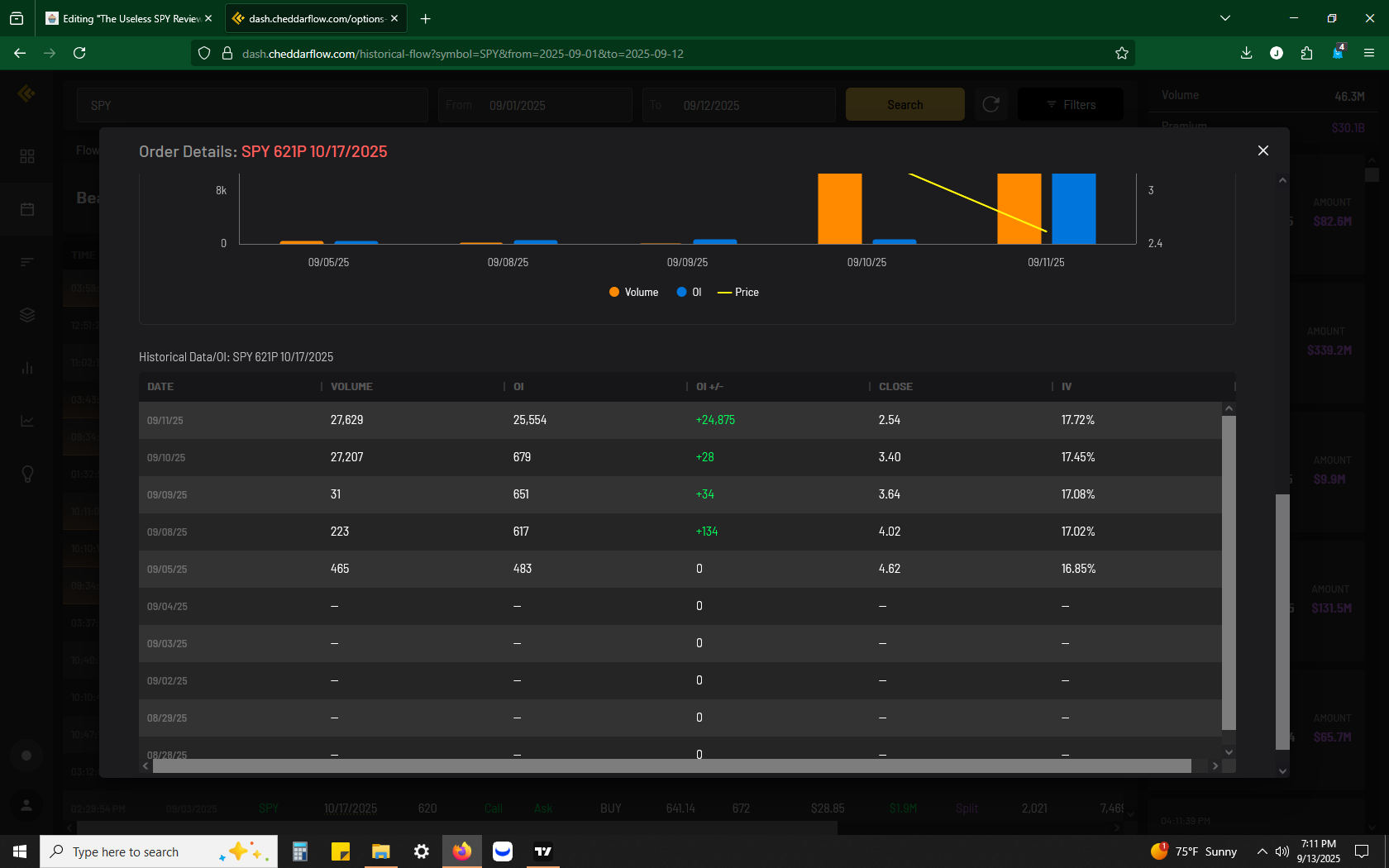Click the 09/11/25 blue OI bar
The width and height of the screenshot is (1389, 868).
click(x=1073, y=208)
